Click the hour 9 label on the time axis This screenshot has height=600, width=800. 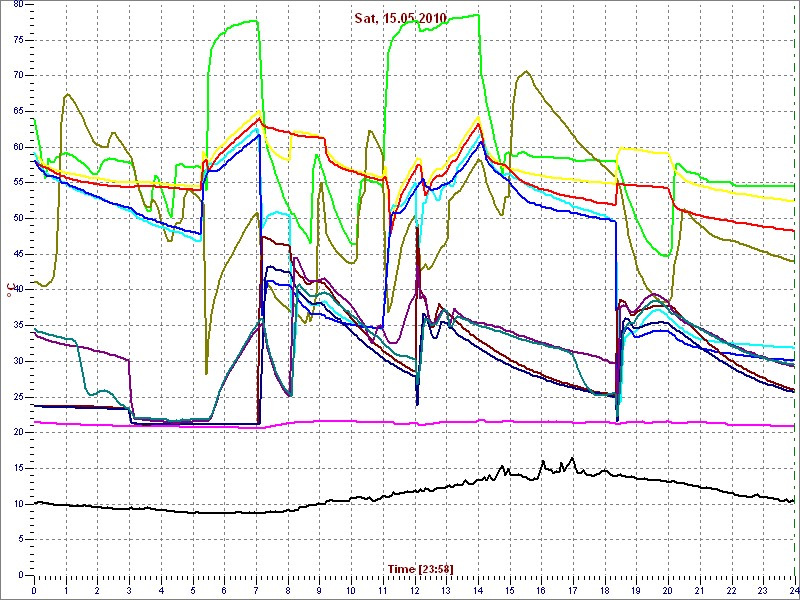(x=319, y=590)
